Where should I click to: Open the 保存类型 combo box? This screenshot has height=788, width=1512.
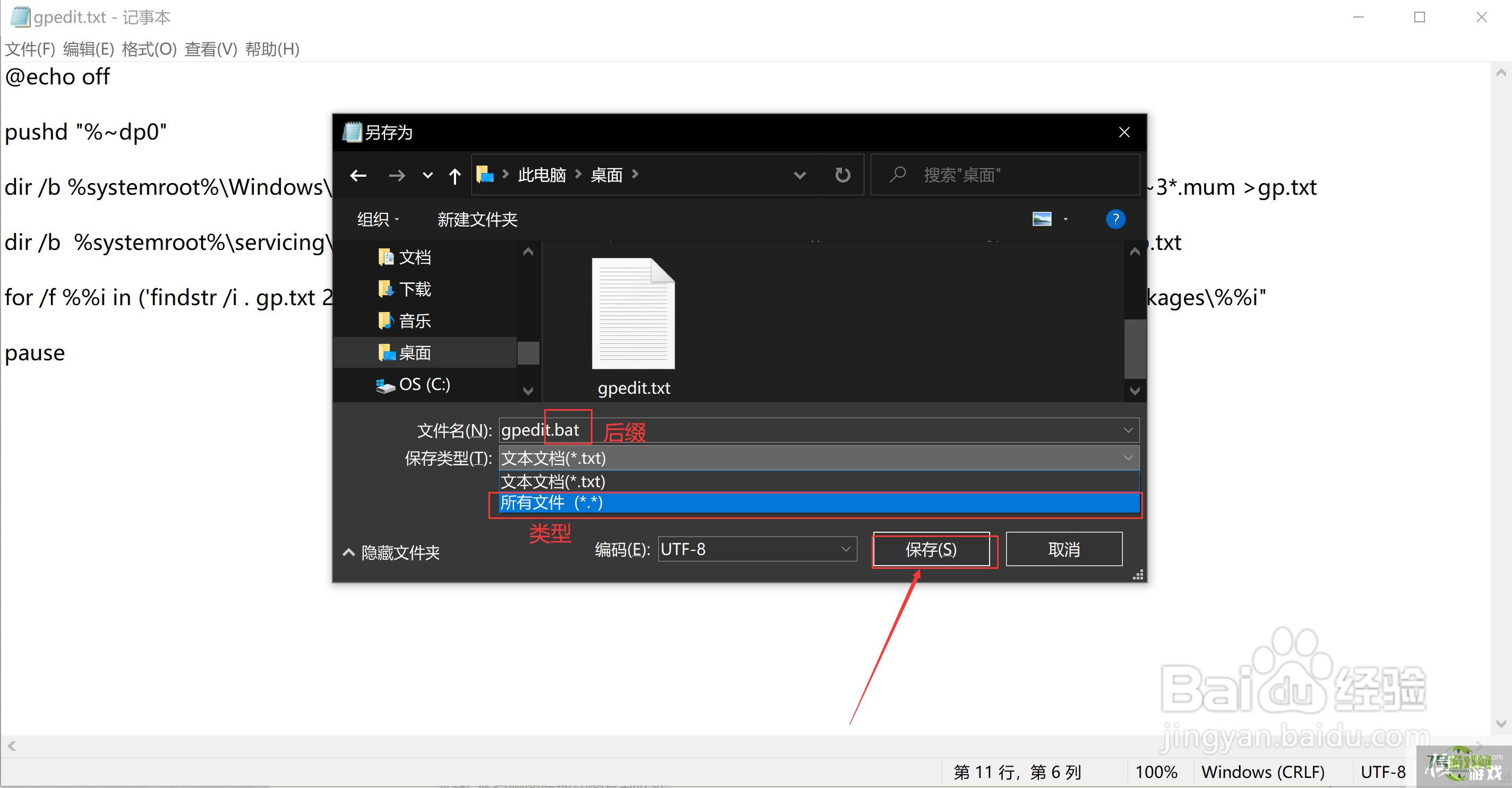click(819, 457)
